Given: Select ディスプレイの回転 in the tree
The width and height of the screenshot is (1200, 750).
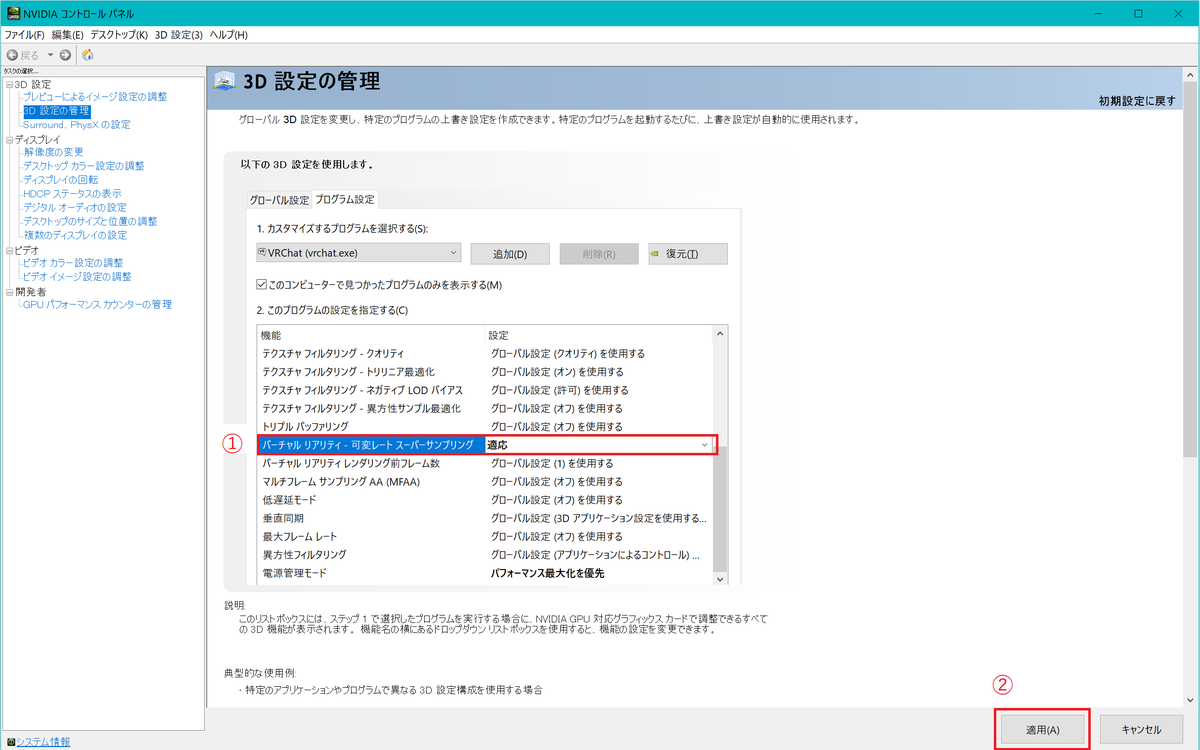Looking at the screenshot, I should pos(61,180).
